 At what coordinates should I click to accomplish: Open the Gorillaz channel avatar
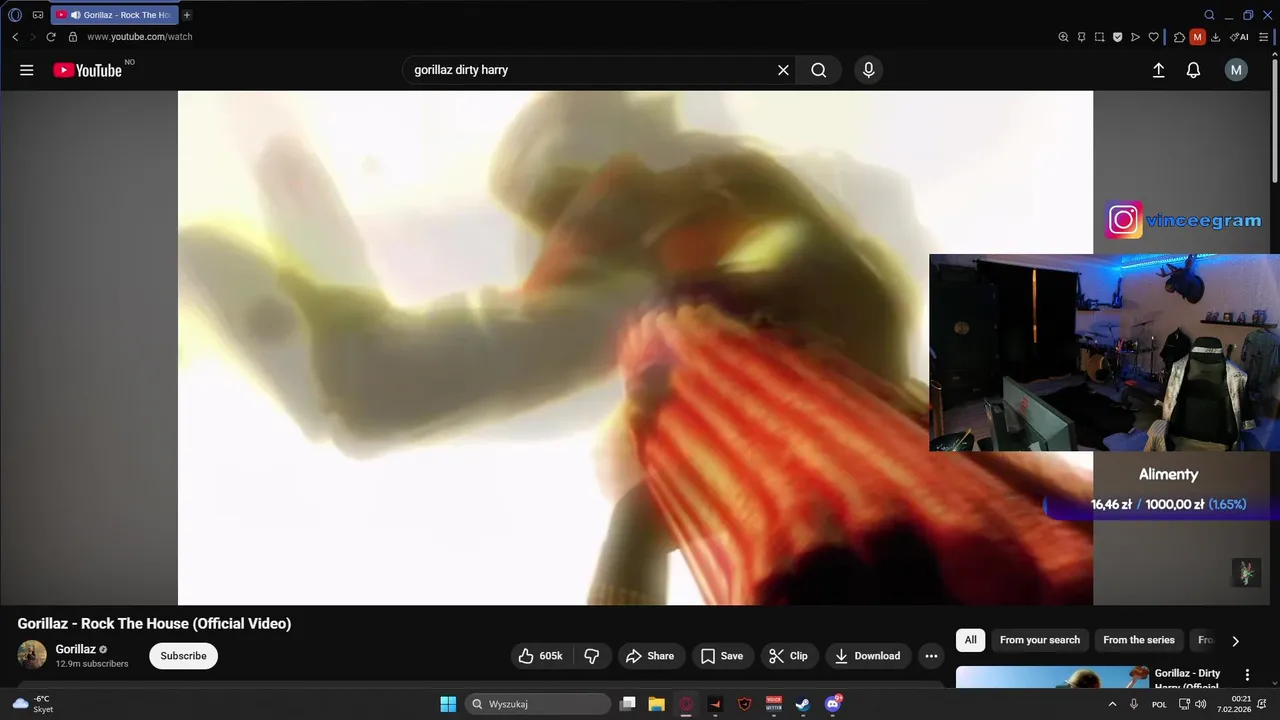click(x=32, y=655)
